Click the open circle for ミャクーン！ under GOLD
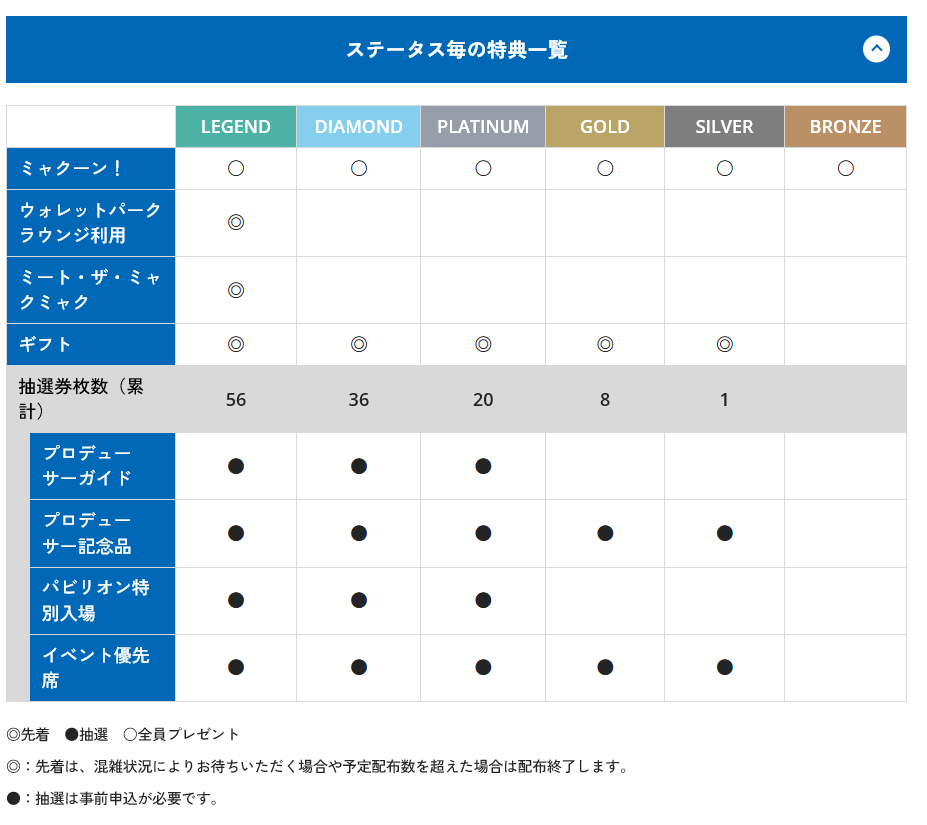The height and width of the screenshot is (825, 927). point(605,169)
